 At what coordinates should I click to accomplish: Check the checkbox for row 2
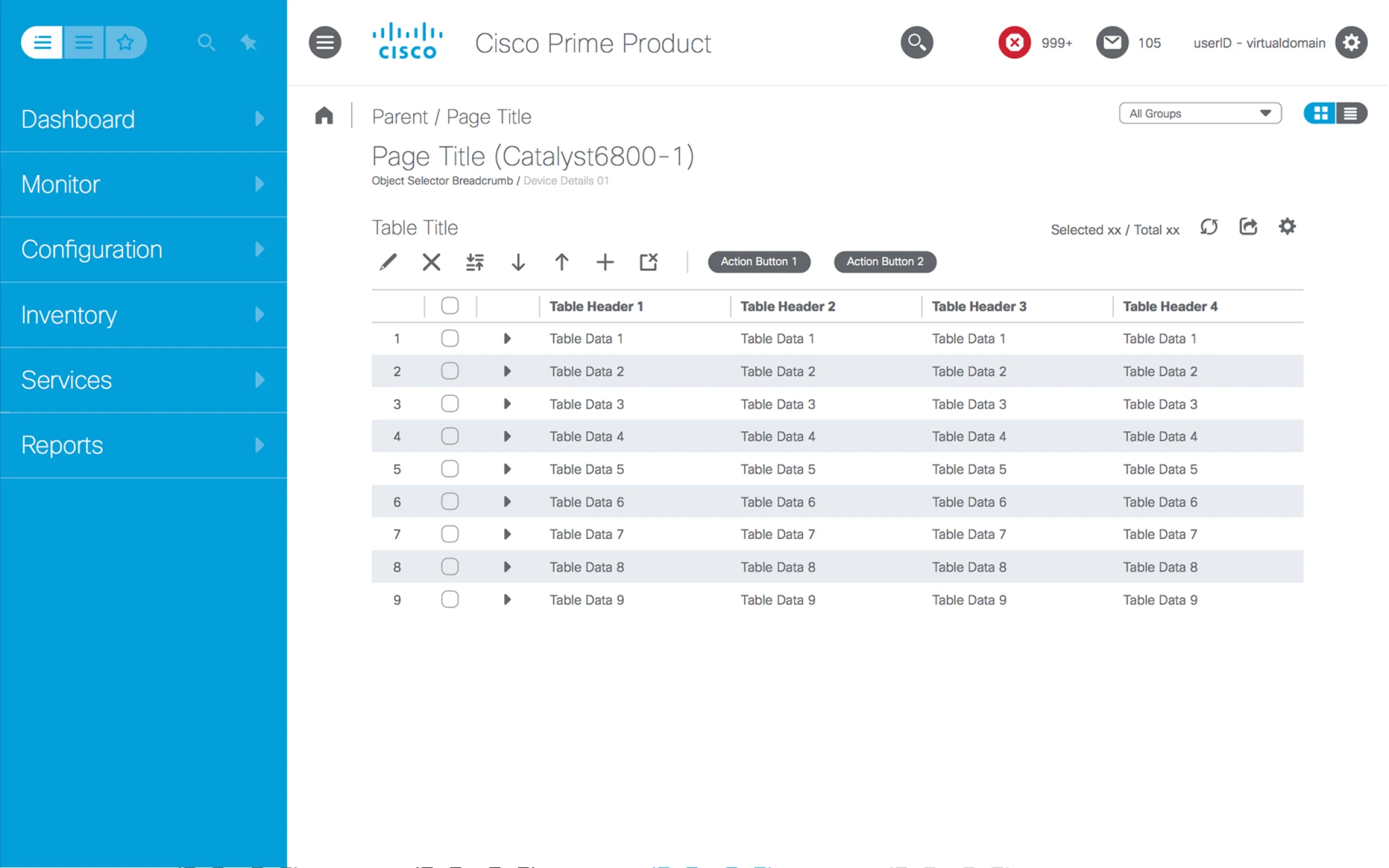click(x=450, y=371)
